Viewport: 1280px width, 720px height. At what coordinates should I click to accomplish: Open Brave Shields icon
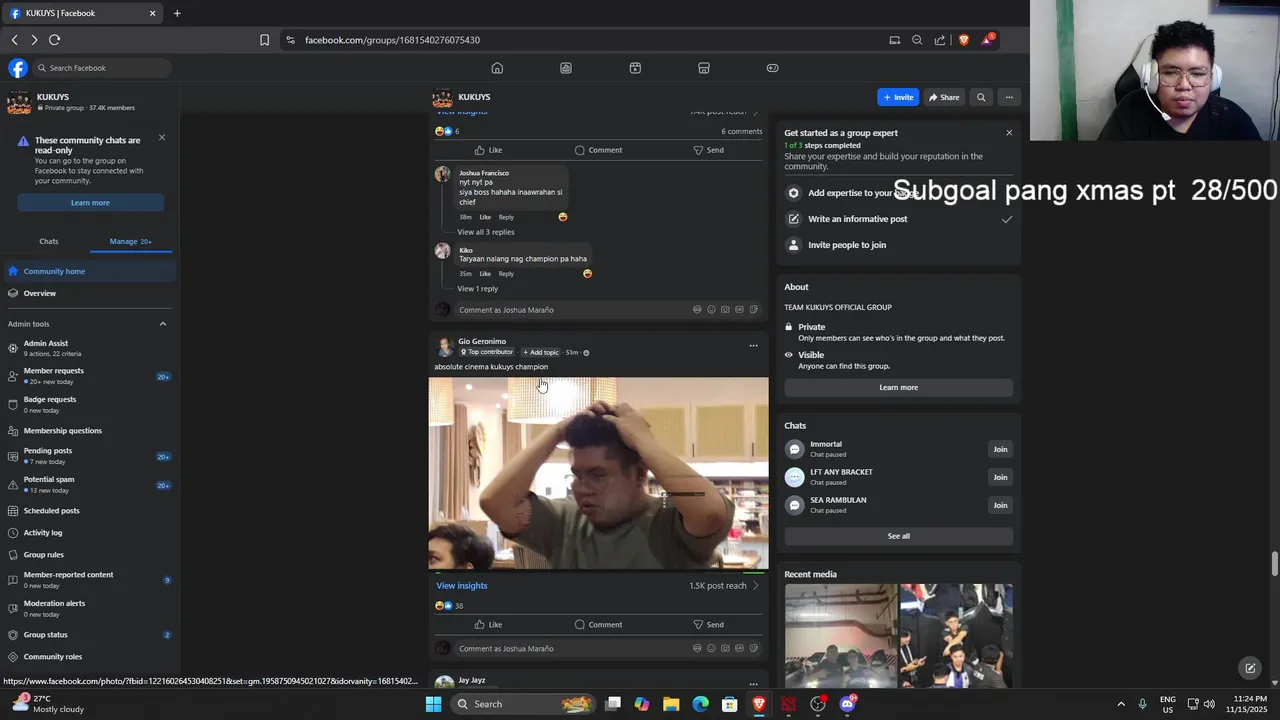pyautogui.click(x=964, y=40)
